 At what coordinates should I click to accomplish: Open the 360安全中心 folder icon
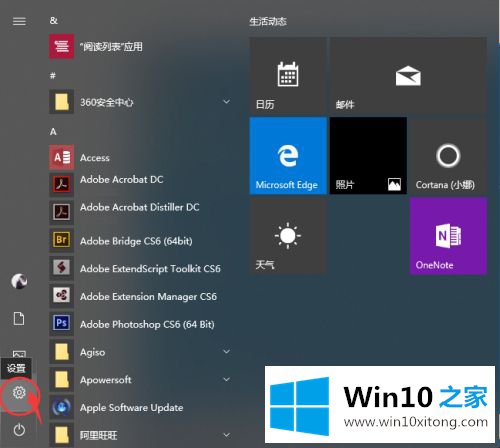point(61,102)
